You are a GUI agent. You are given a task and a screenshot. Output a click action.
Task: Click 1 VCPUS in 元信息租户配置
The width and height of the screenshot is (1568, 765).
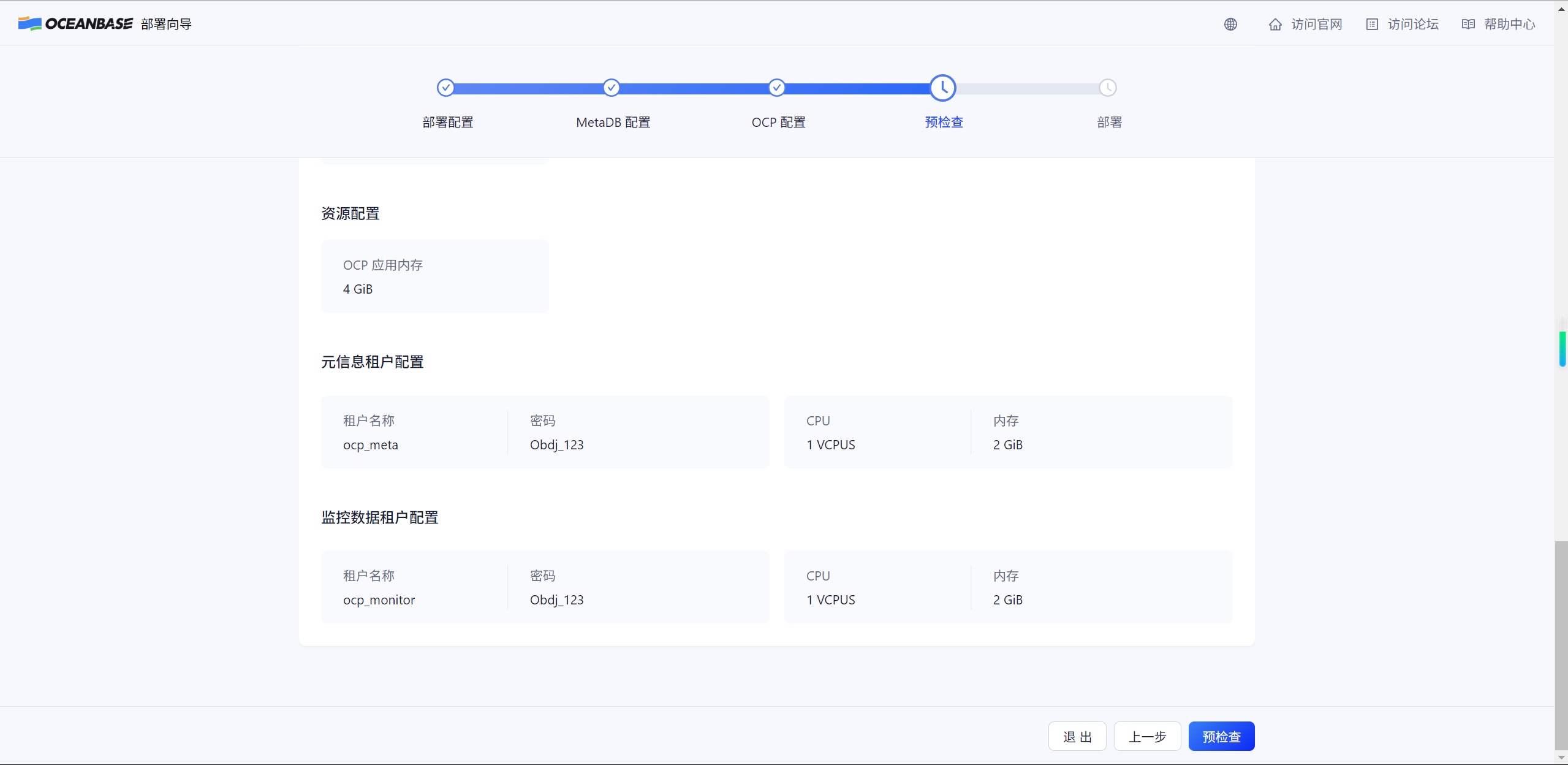pyautogui.click(x=831, y=444)
